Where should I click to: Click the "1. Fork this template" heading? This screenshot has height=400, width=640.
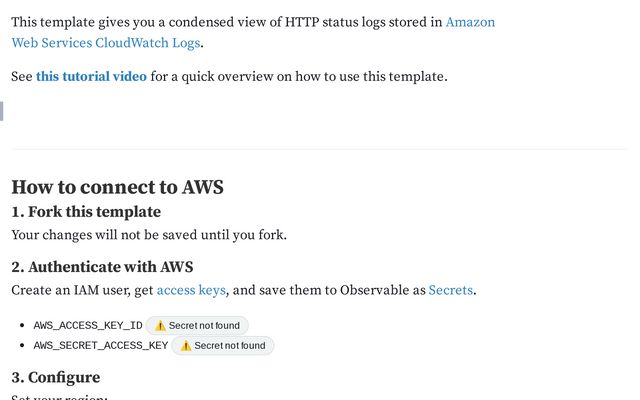tap(86, 212)
